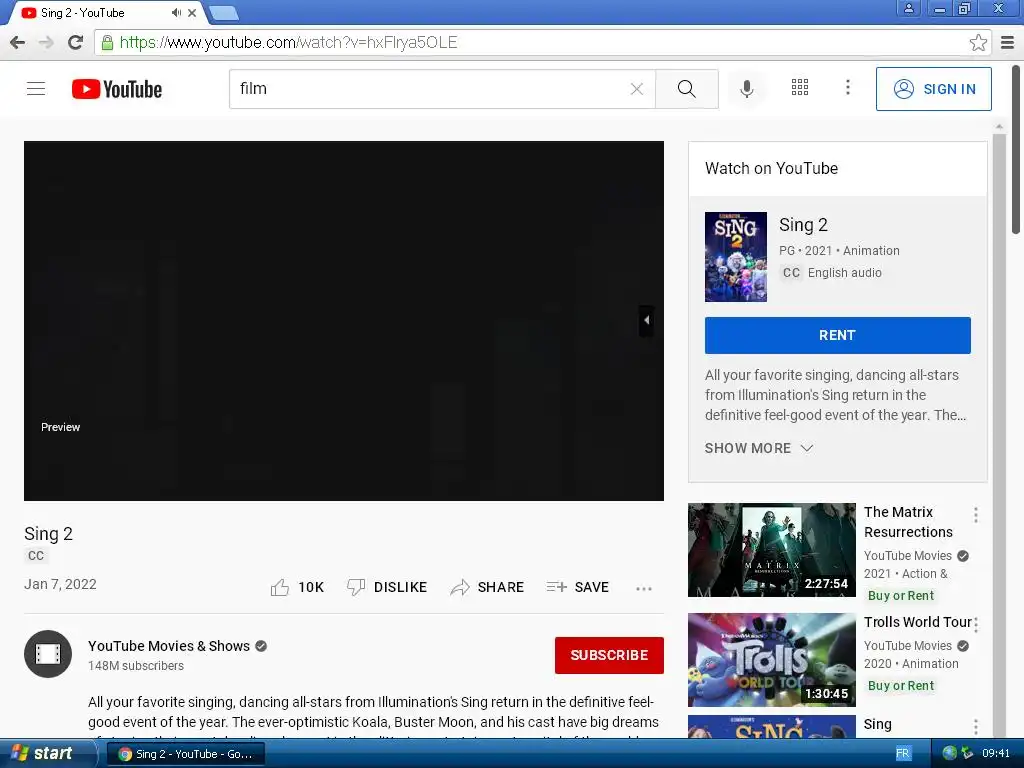Open options menu for Trolls World Tour
Image resolution: width=1024 pixels, height=768 pixels.
976,625
